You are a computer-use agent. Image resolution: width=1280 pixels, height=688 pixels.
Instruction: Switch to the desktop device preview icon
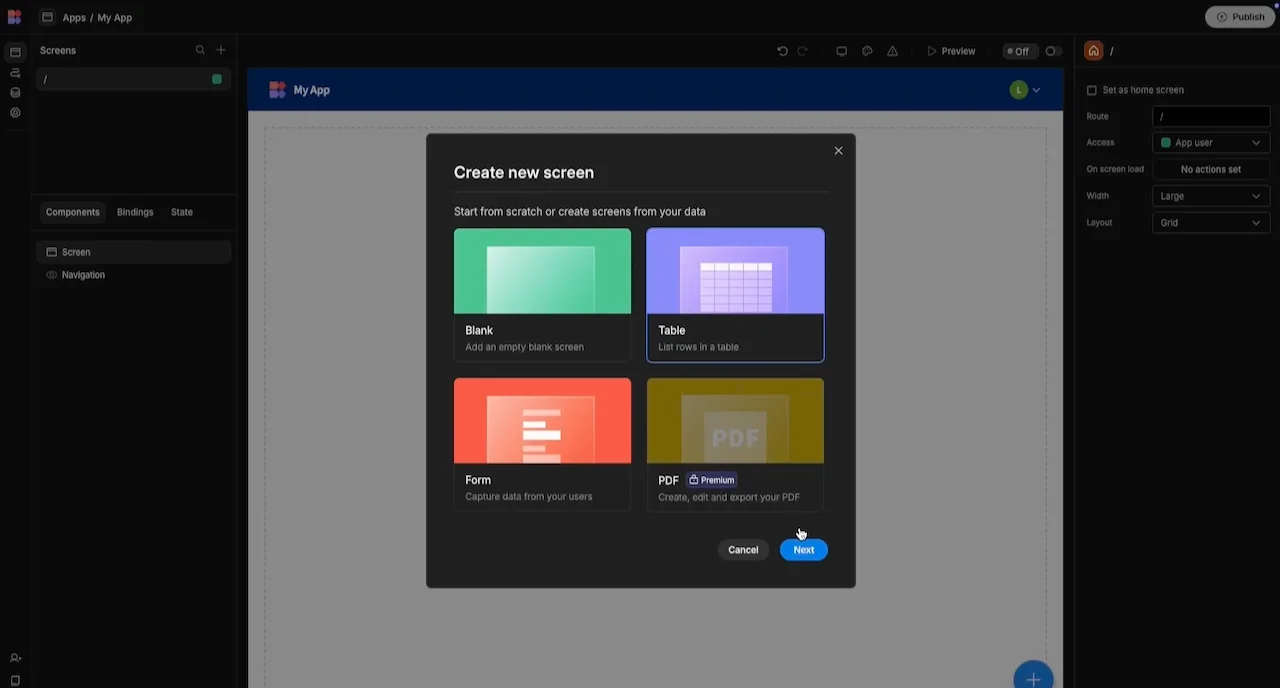click(x=841, y=51)
